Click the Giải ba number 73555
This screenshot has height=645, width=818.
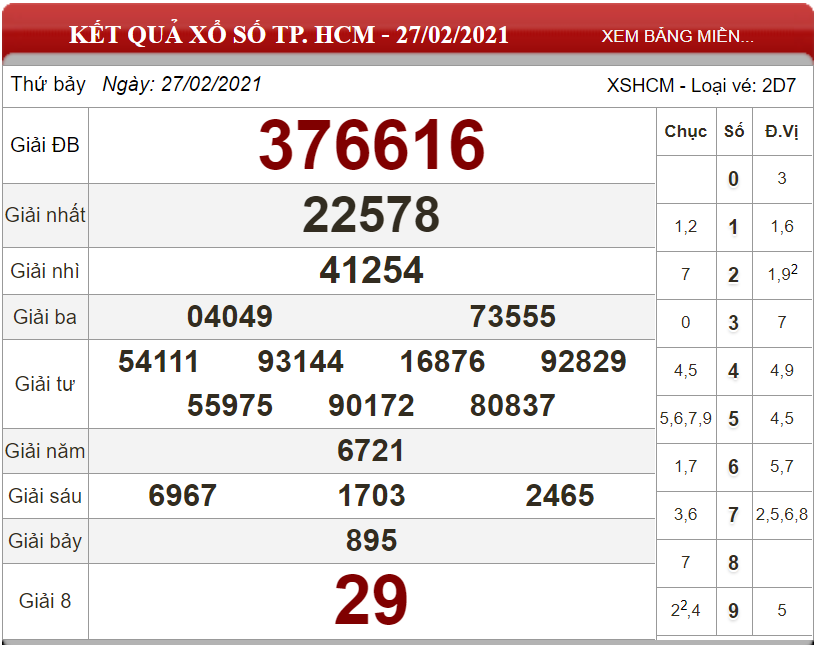click(x=513, y=316)
